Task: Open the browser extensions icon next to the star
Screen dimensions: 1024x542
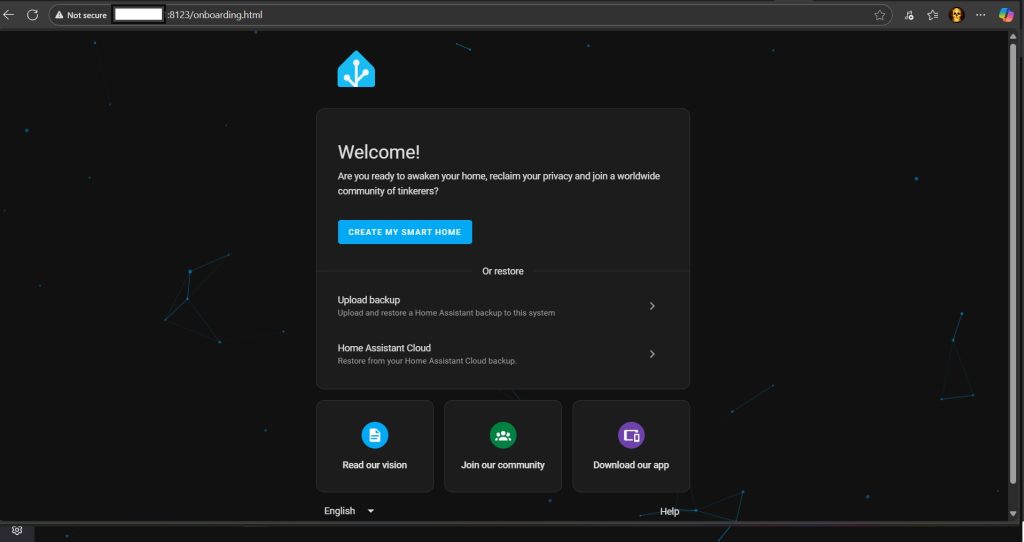Action: tap(909, 14)
